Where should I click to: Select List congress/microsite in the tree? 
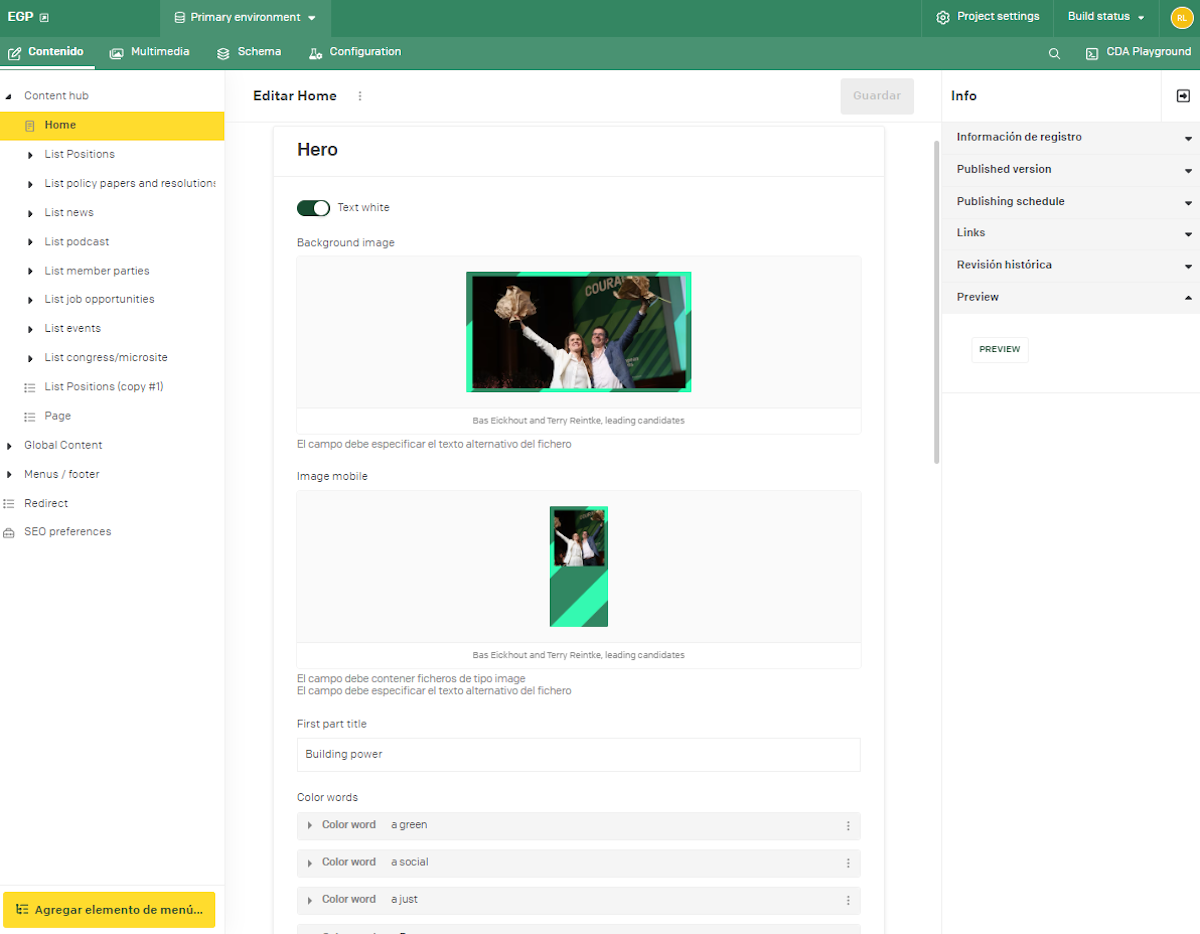tap(106, 358)
